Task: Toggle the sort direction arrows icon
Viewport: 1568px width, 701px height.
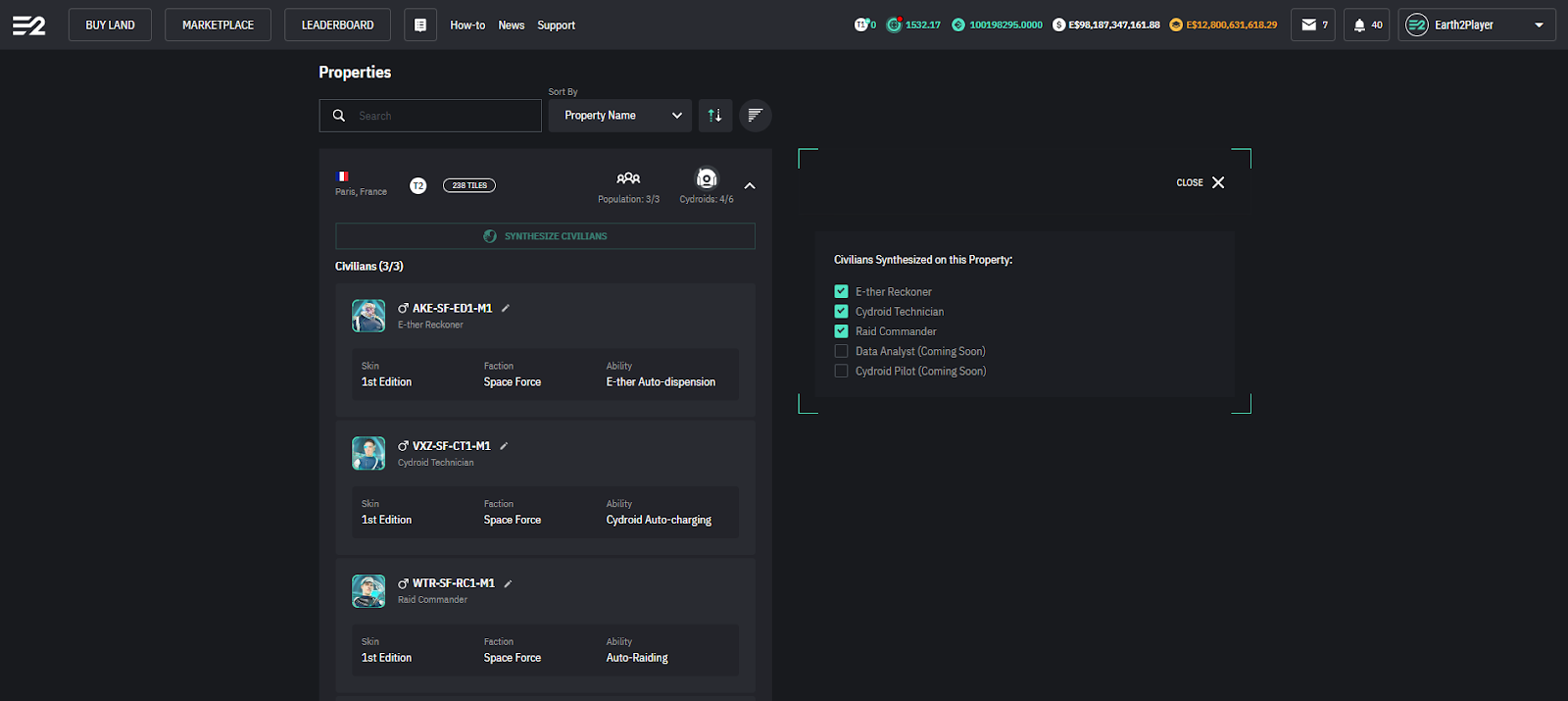Action: tap(715, 116)
